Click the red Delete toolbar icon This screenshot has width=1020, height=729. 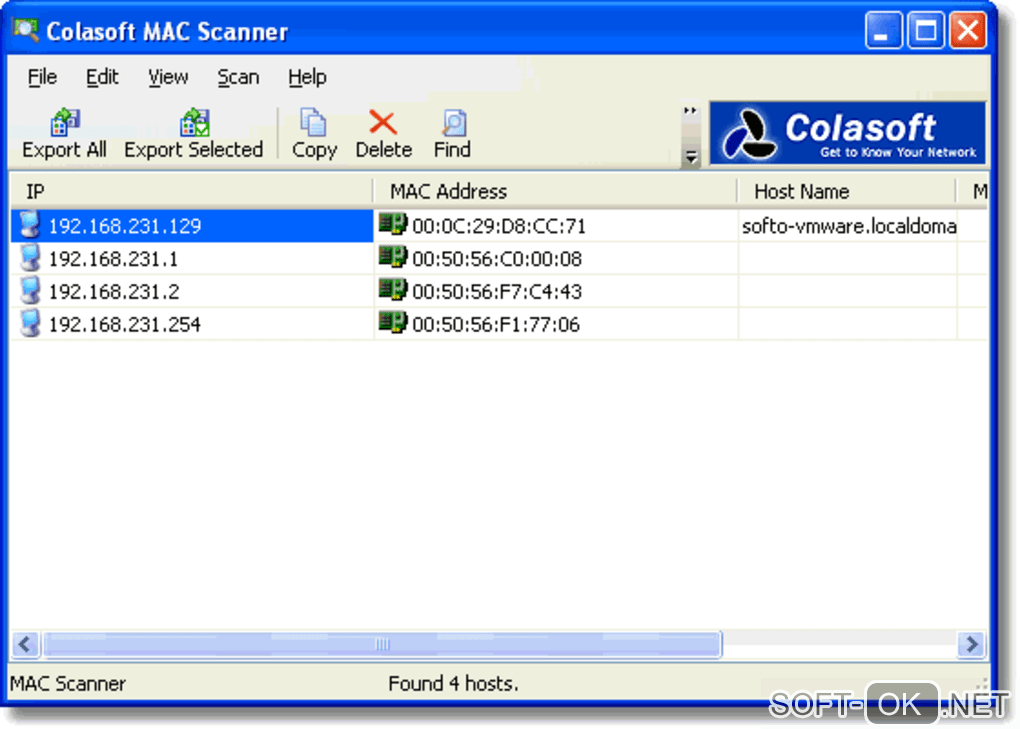[x=382, y=122]
